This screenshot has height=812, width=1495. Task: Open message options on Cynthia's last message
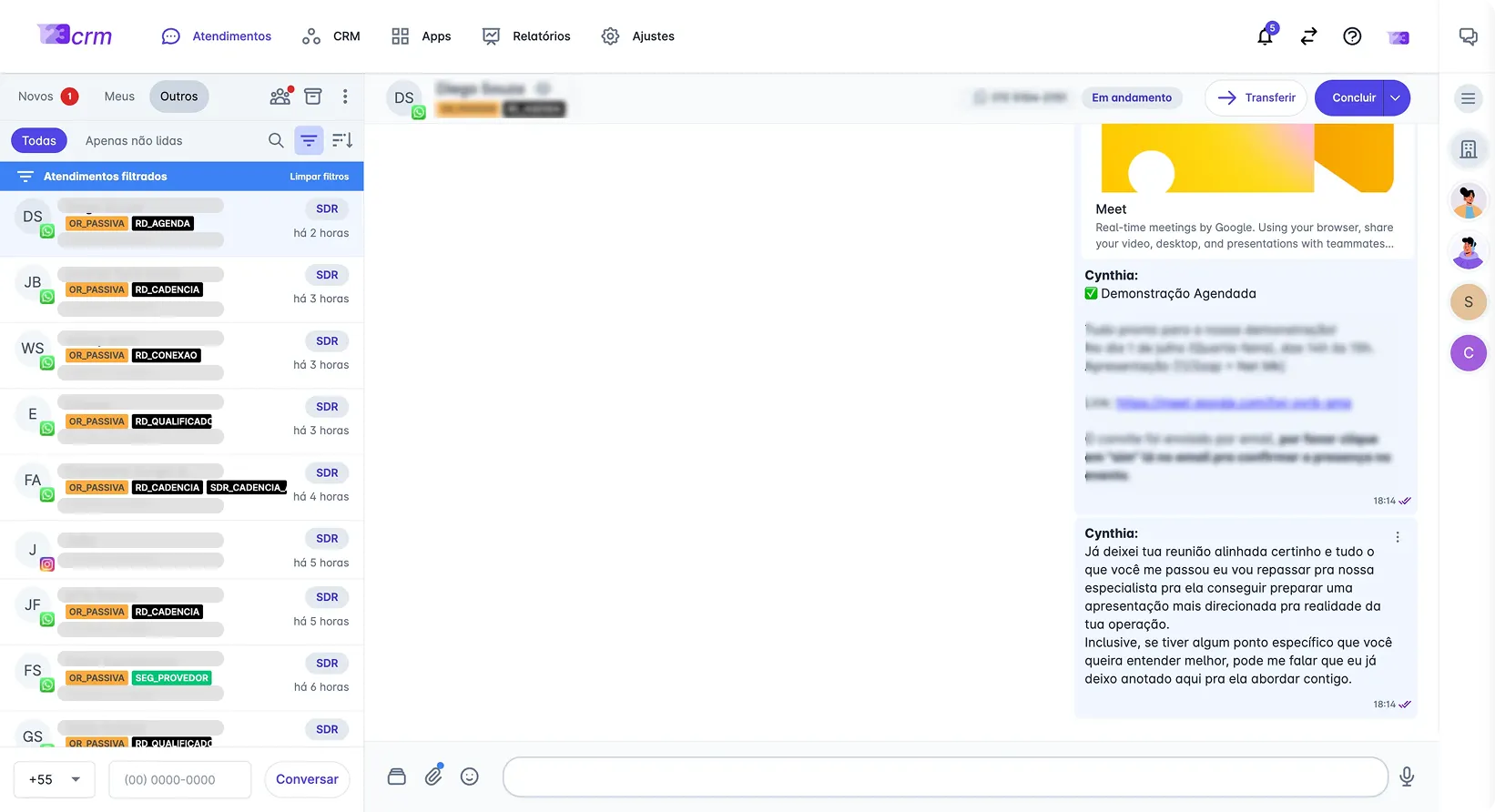click(x=1398, y=537)
